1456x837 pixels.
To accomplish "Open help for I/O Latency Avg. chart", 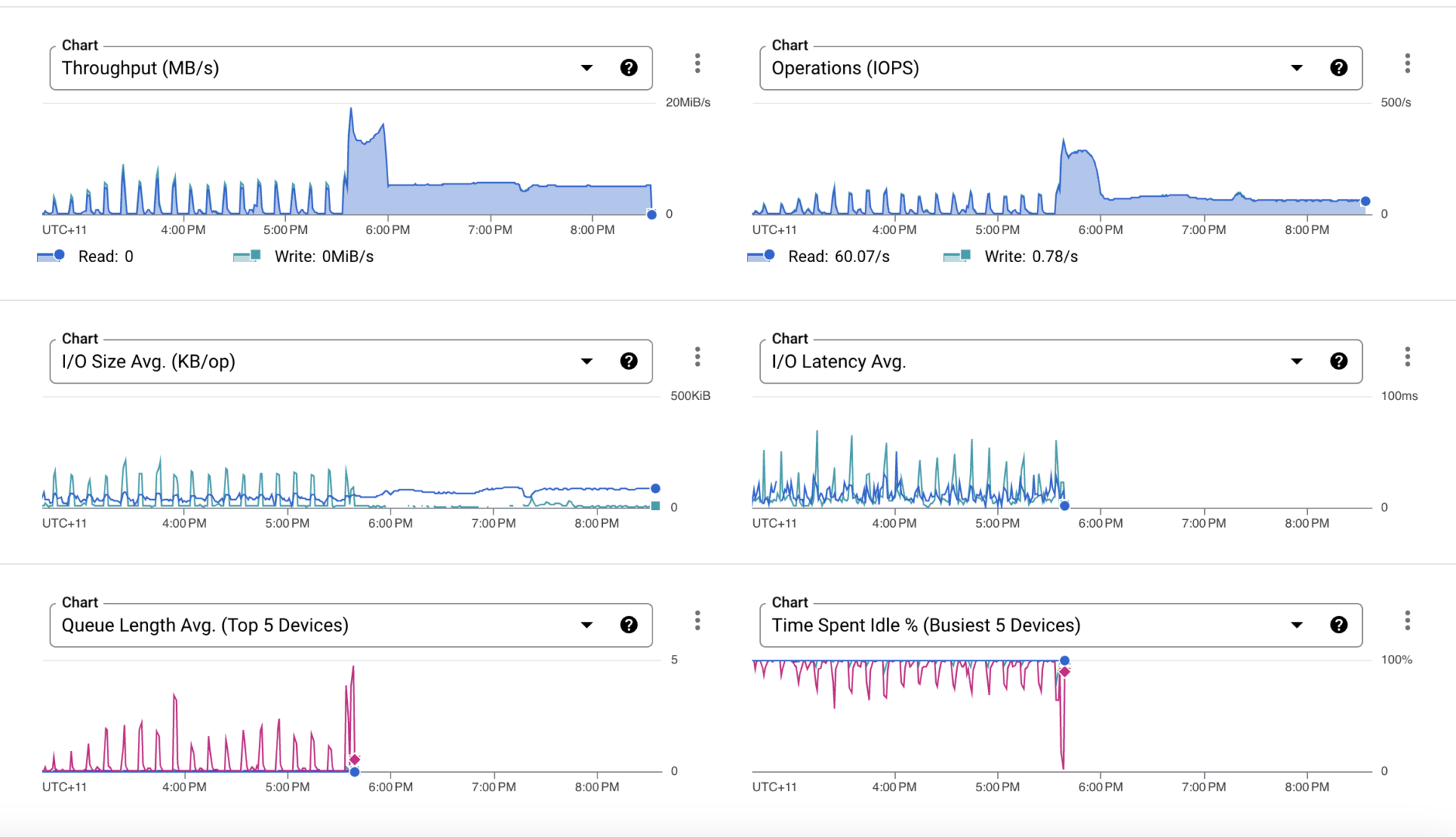I will pos(1338,361).
